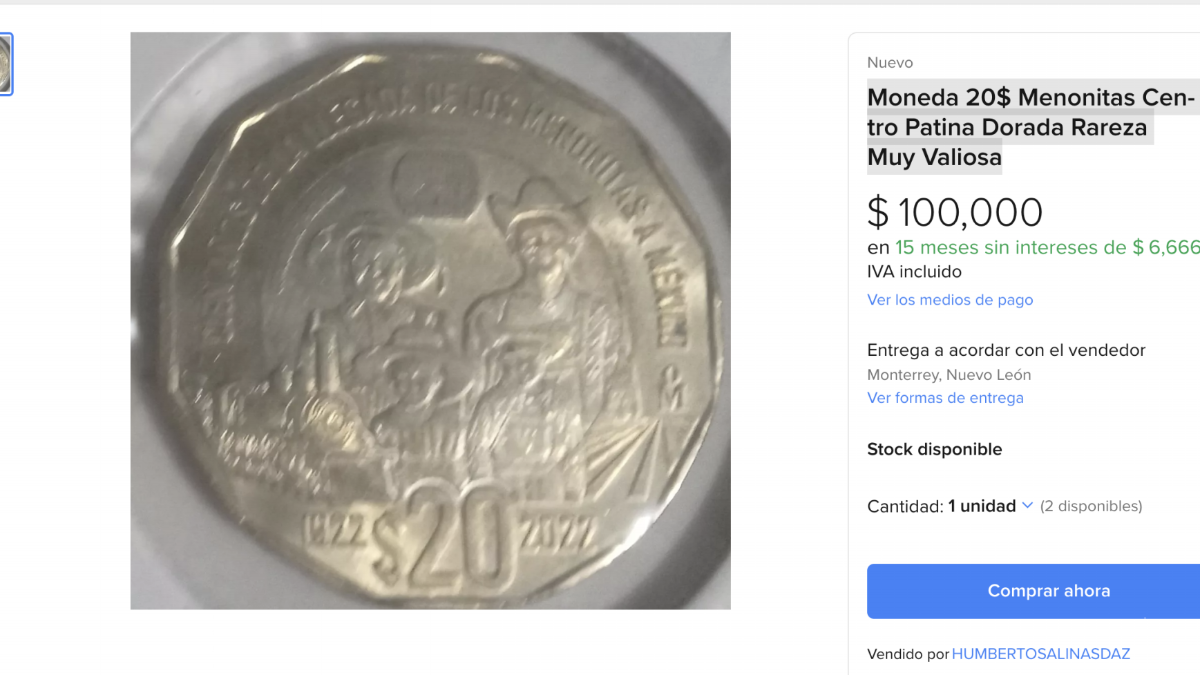Click the $ 100,000 price
The height and width of the screenshot is (675, 1200).
[955, 213]
